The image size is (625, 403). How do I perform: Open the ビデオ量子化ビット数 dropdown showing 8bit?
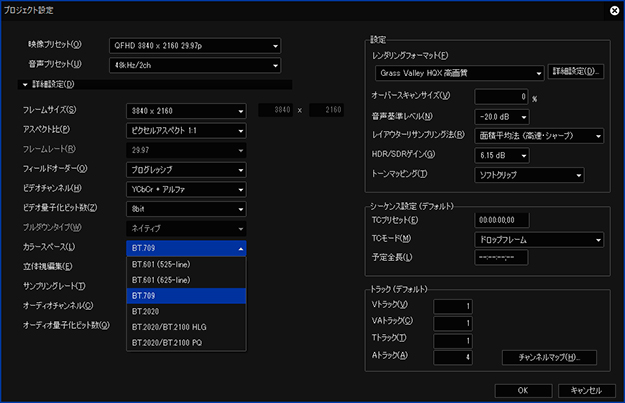186,209
